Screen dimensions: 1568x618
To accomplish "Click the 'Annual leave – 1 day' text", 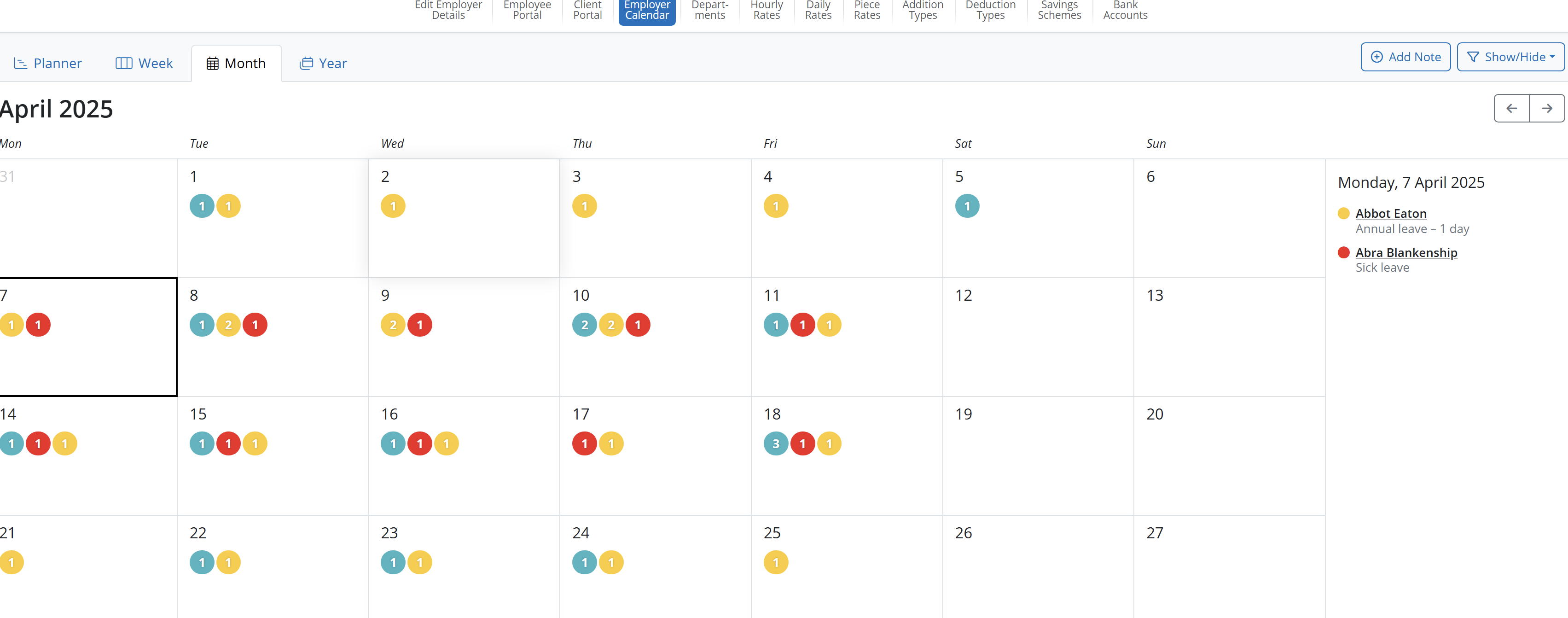I will pos(1412,229).
